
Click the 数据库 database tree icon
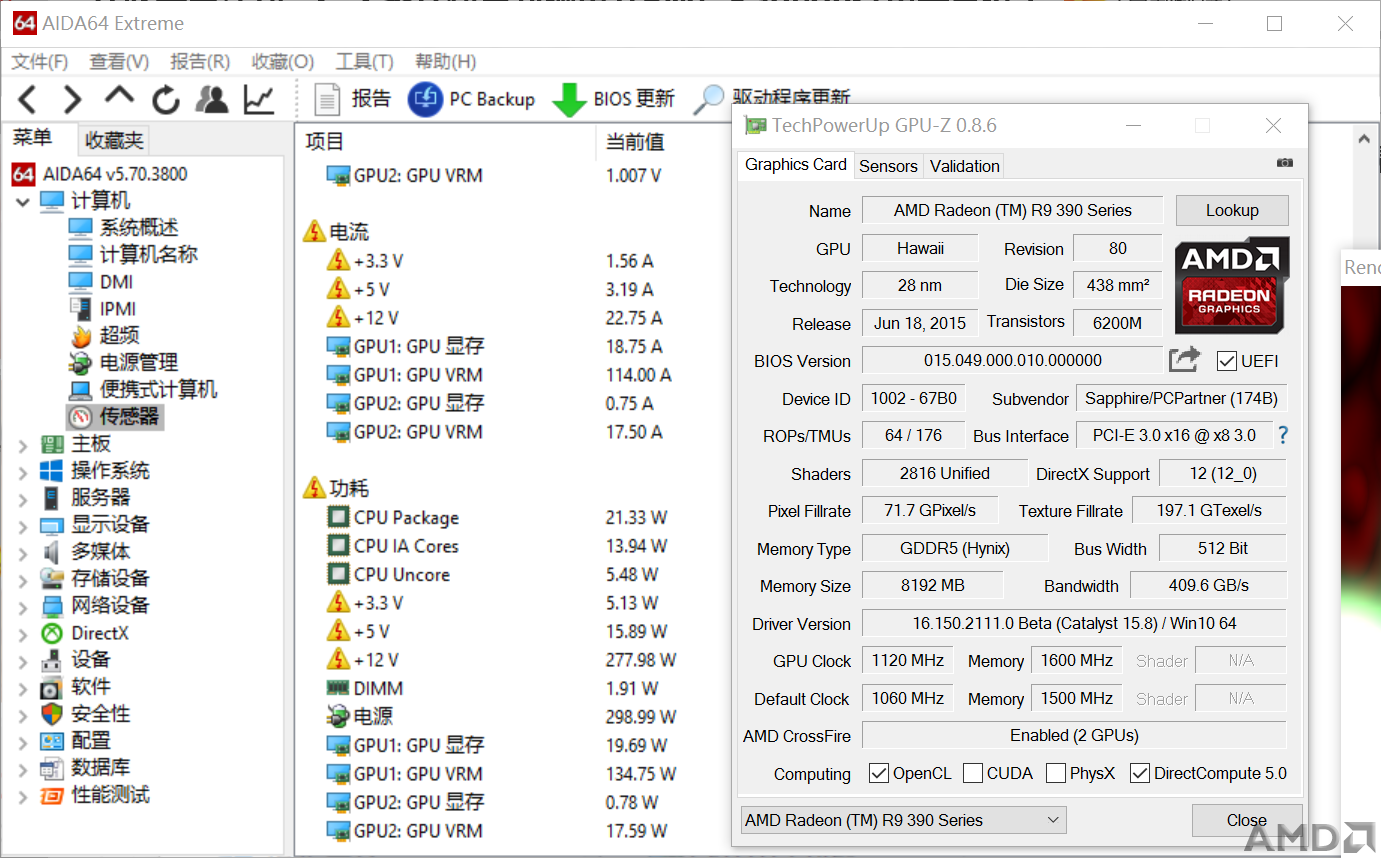click(x=52, y=768)
